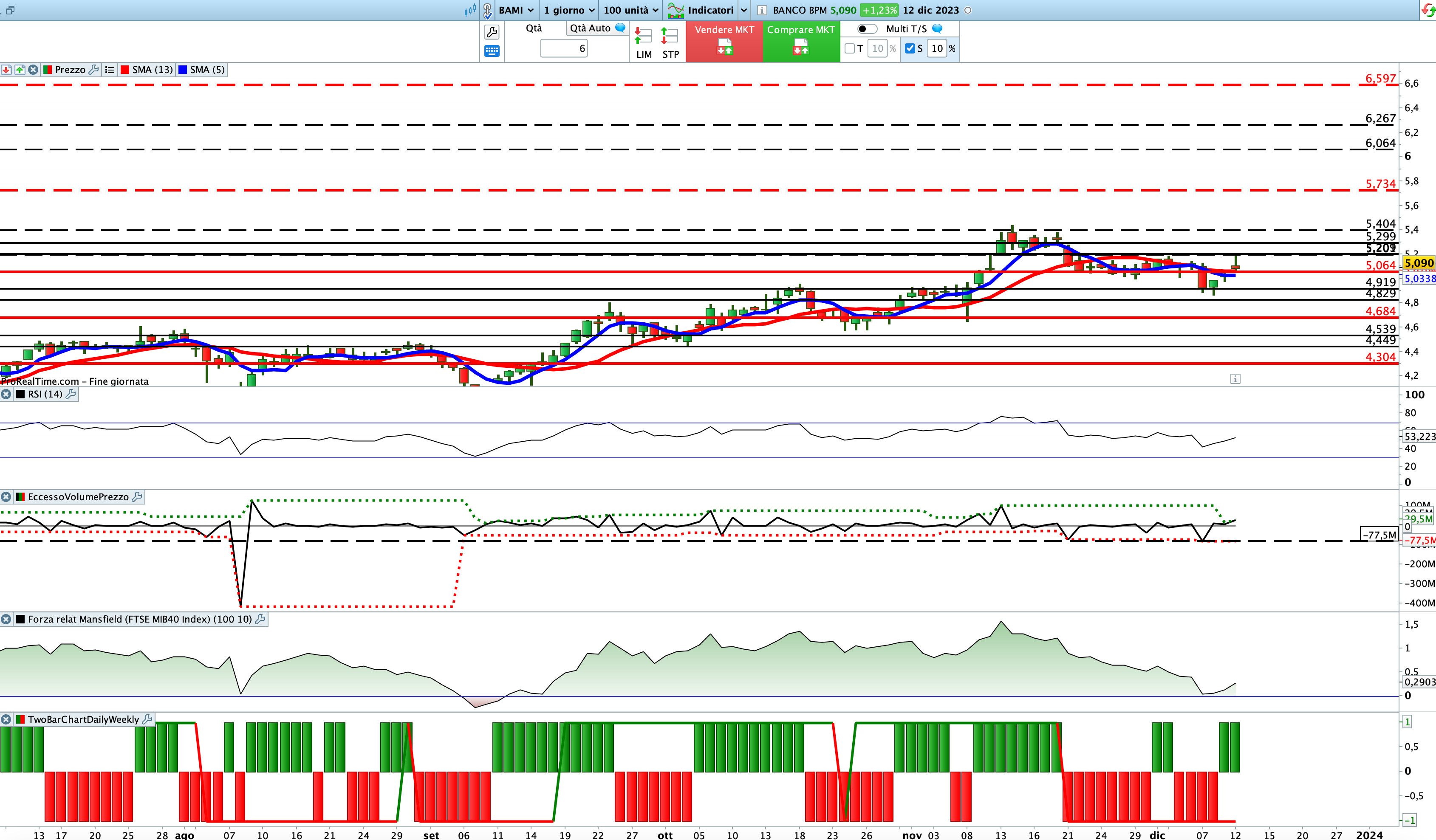Click the yellow 5,090 current price tag
Image resolution: width=1436 pixels, height=840 pixels.
(x=1418, y=263)
